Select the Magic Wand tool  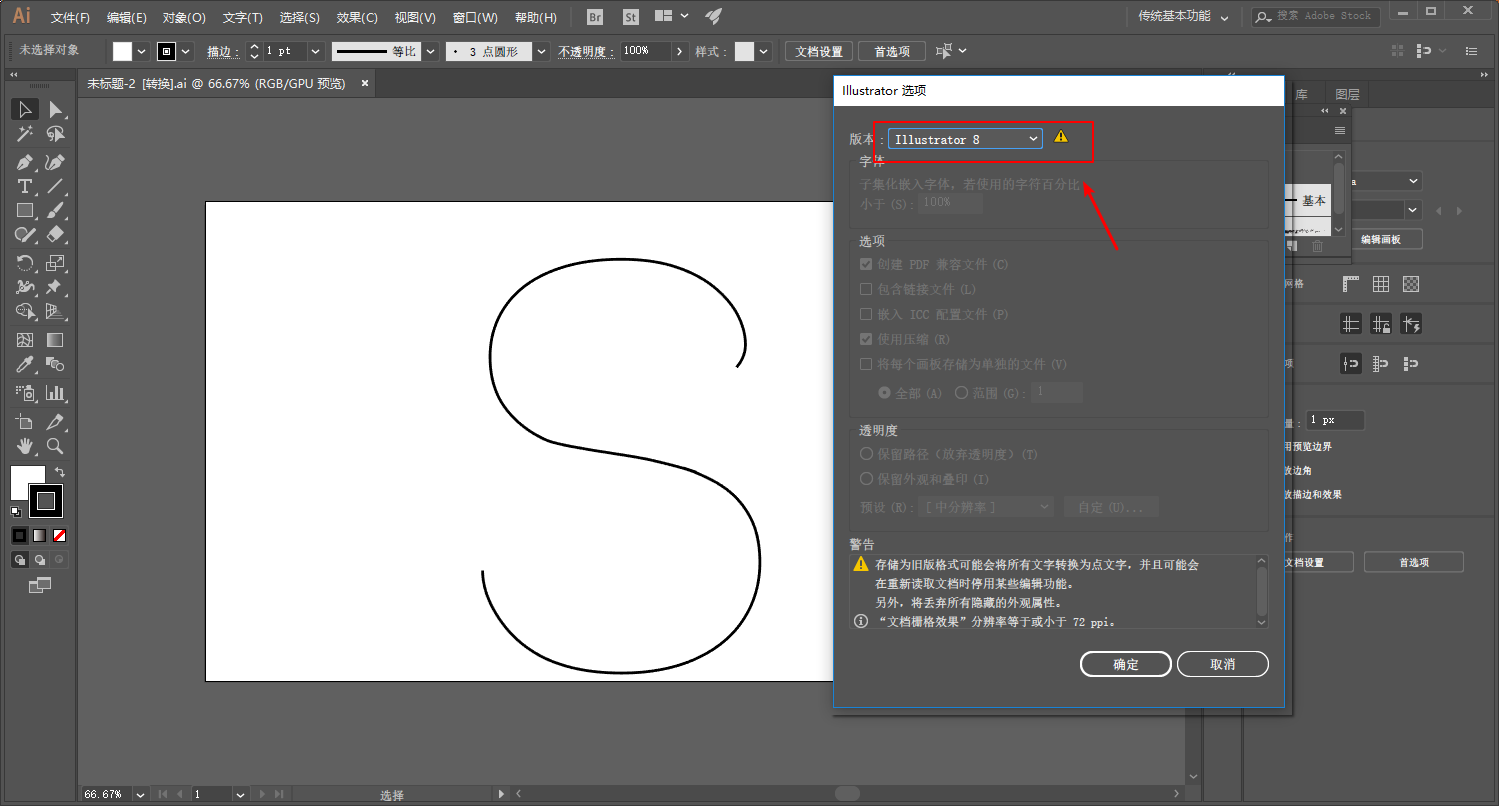point(25,134)
